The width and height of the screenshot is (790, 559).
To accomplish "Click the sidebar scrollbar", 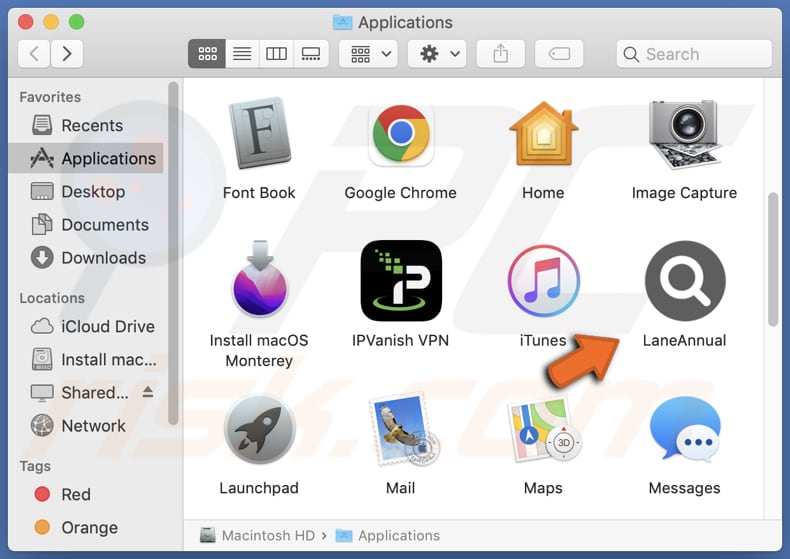I will (173, 253).
